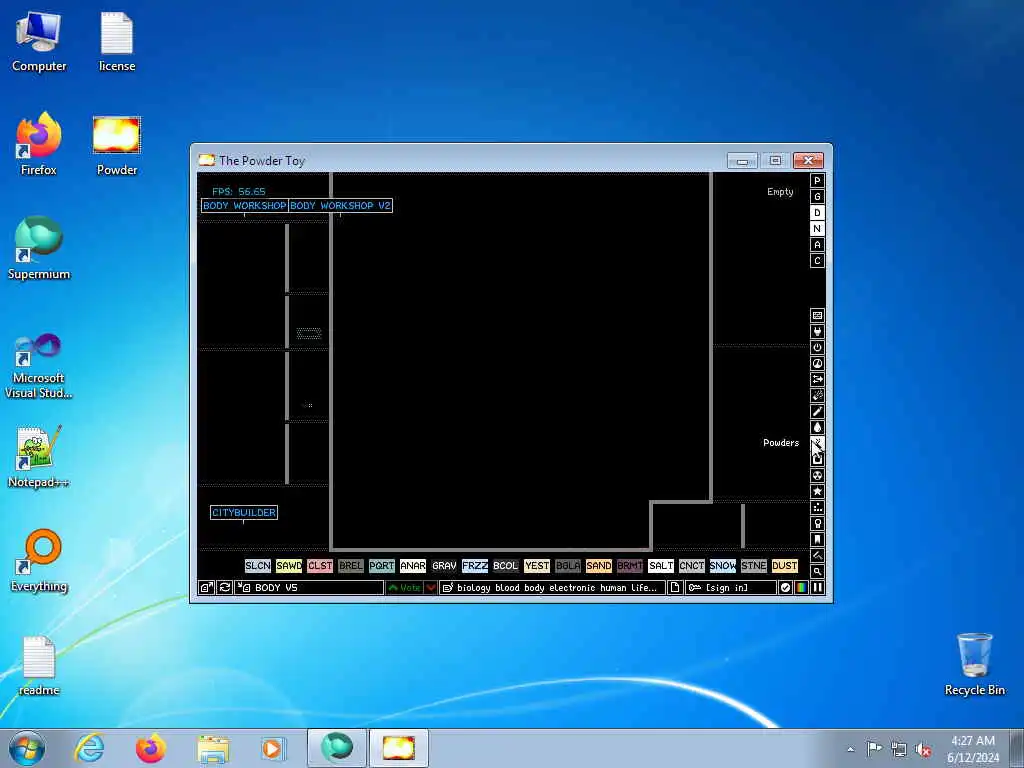Show hidden system tray icons
Image resolution: width=1024 pixels, height=768 pixels.
850,749
